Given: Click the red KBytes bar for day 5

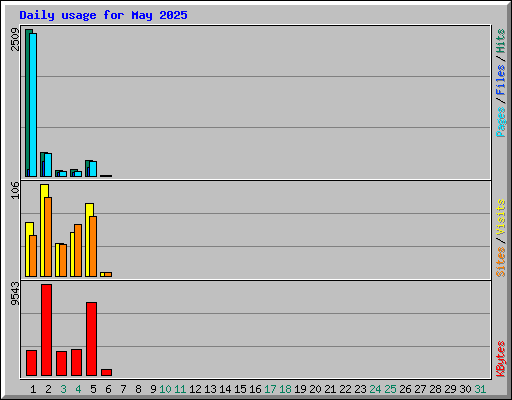Looking at the screenshot, I should (91, 339).
